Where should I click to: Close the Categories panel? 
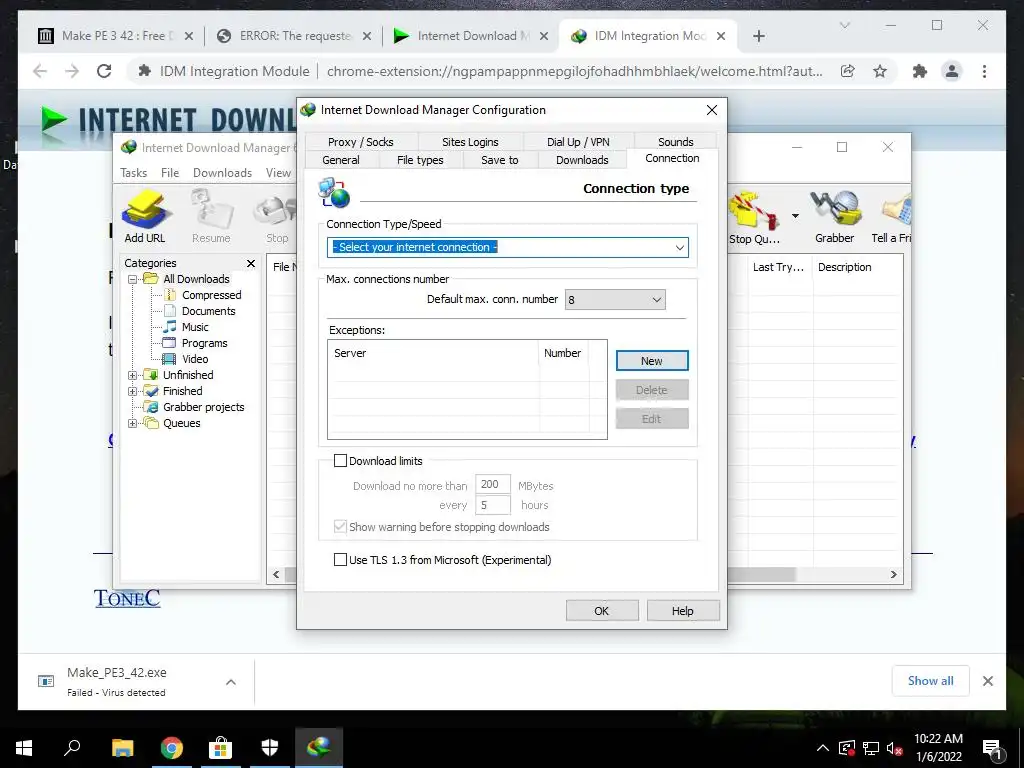(251, 263)
